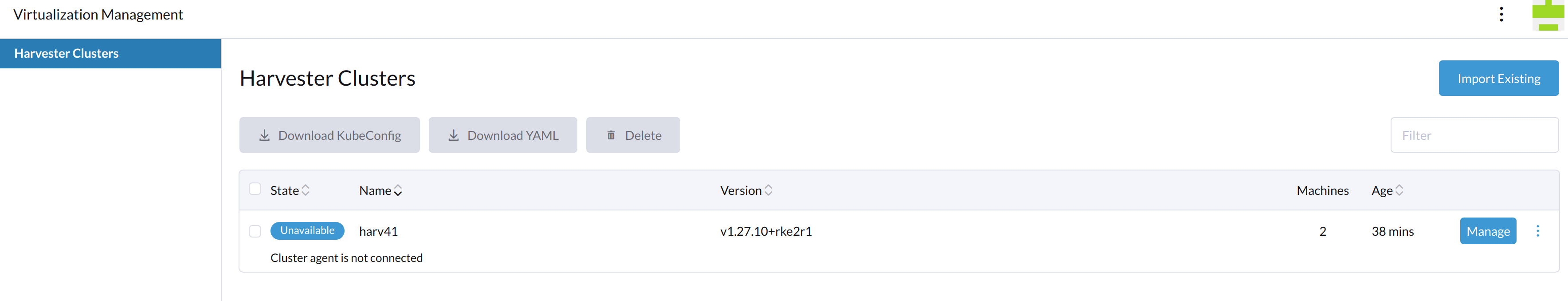Screen dimensions: 1568x301
Task: Click the Unavailable state badge
Action: point(307,230)
